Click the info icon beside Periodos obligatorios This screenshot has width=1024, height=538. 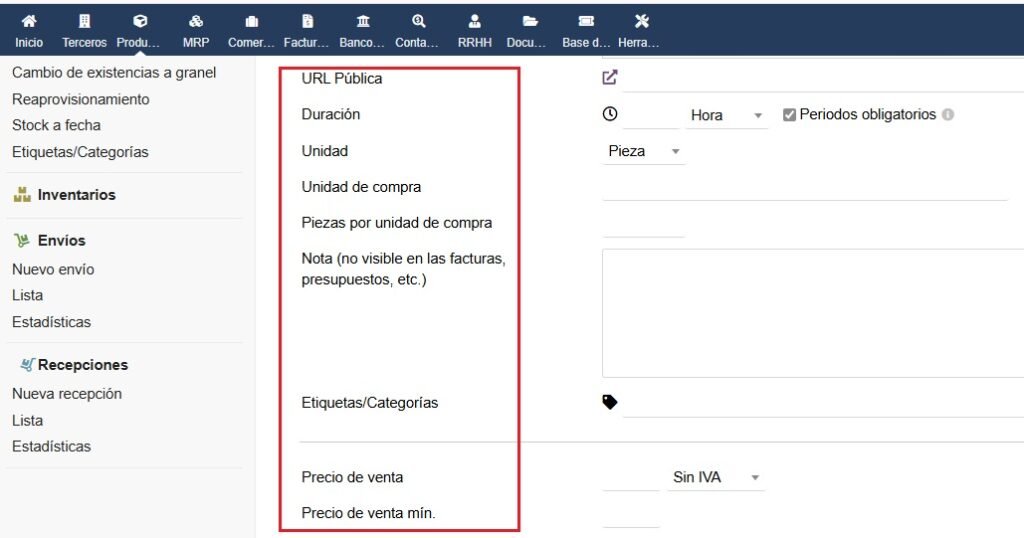(948, 115)
